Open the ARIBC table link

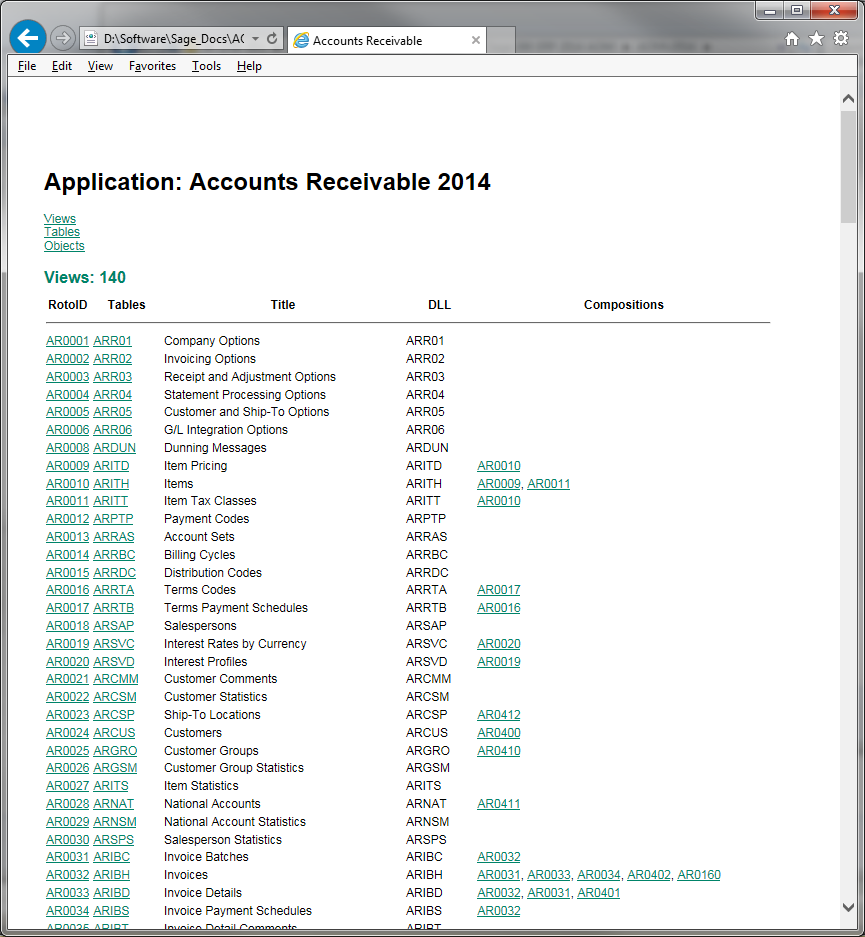111,857
